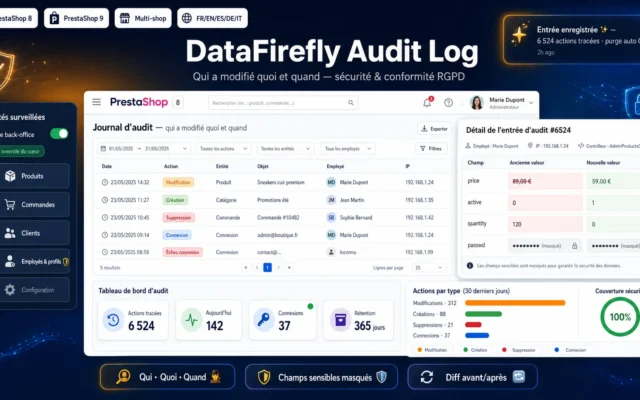Viewport: 640px width, 400px height.
Task: Click the orange Modifications bar in the chart
Action: click(515, 303)
